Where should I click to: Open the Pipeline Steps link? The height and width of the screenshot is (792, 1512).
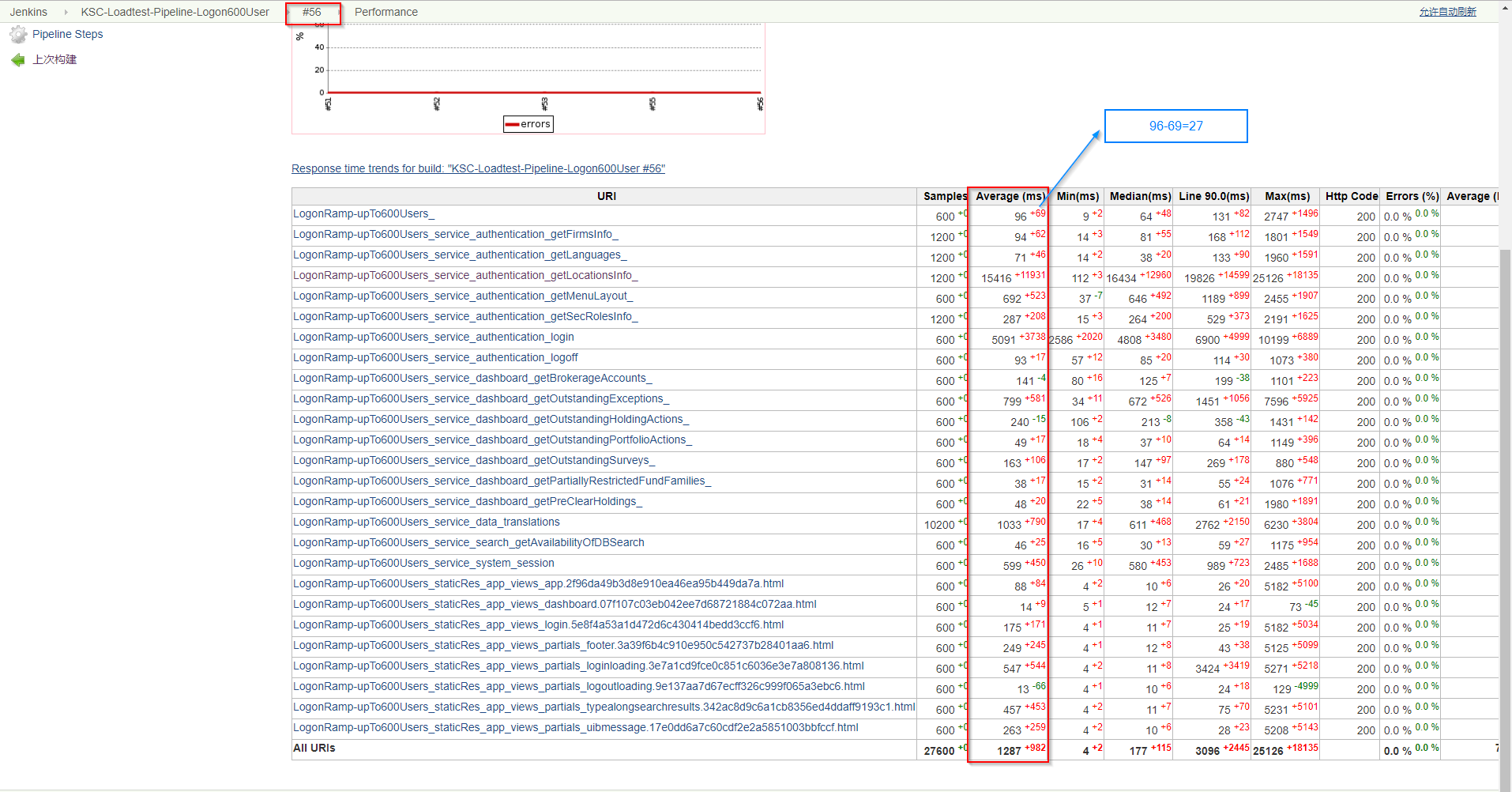pos(67,35)
